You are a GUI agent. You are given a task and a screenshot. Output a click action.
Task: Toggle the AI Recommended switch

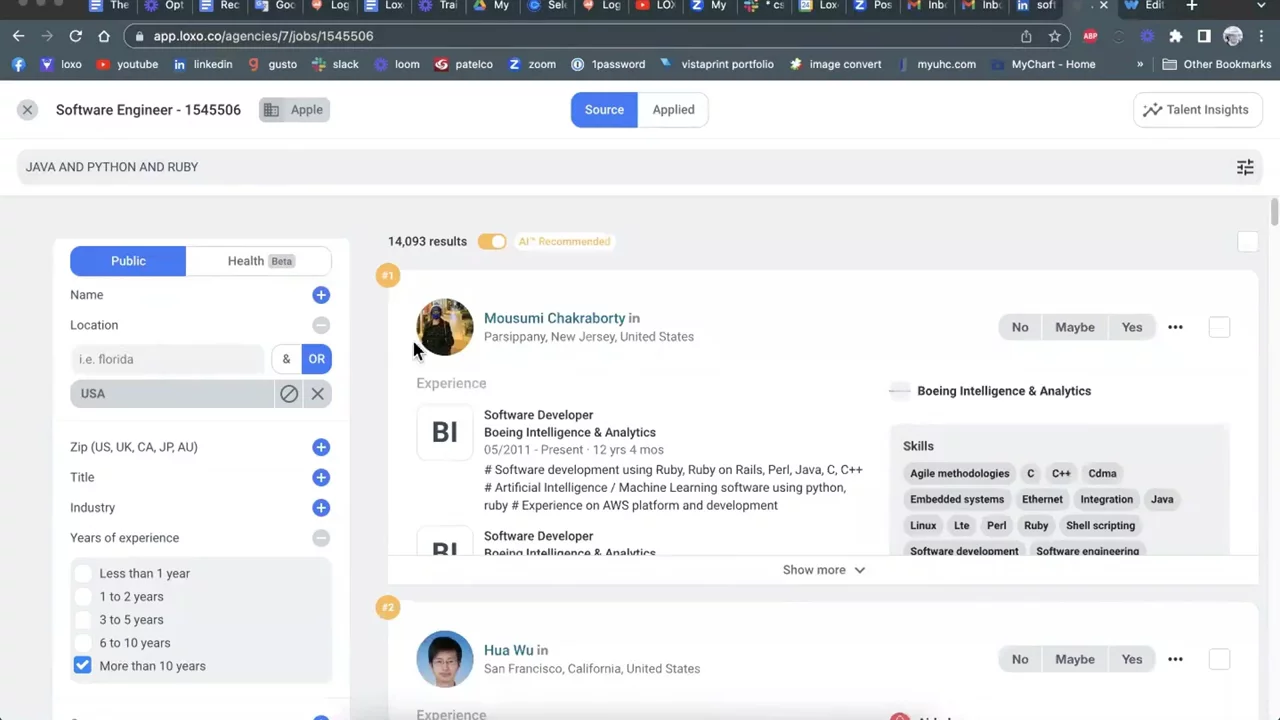point(492,241)
